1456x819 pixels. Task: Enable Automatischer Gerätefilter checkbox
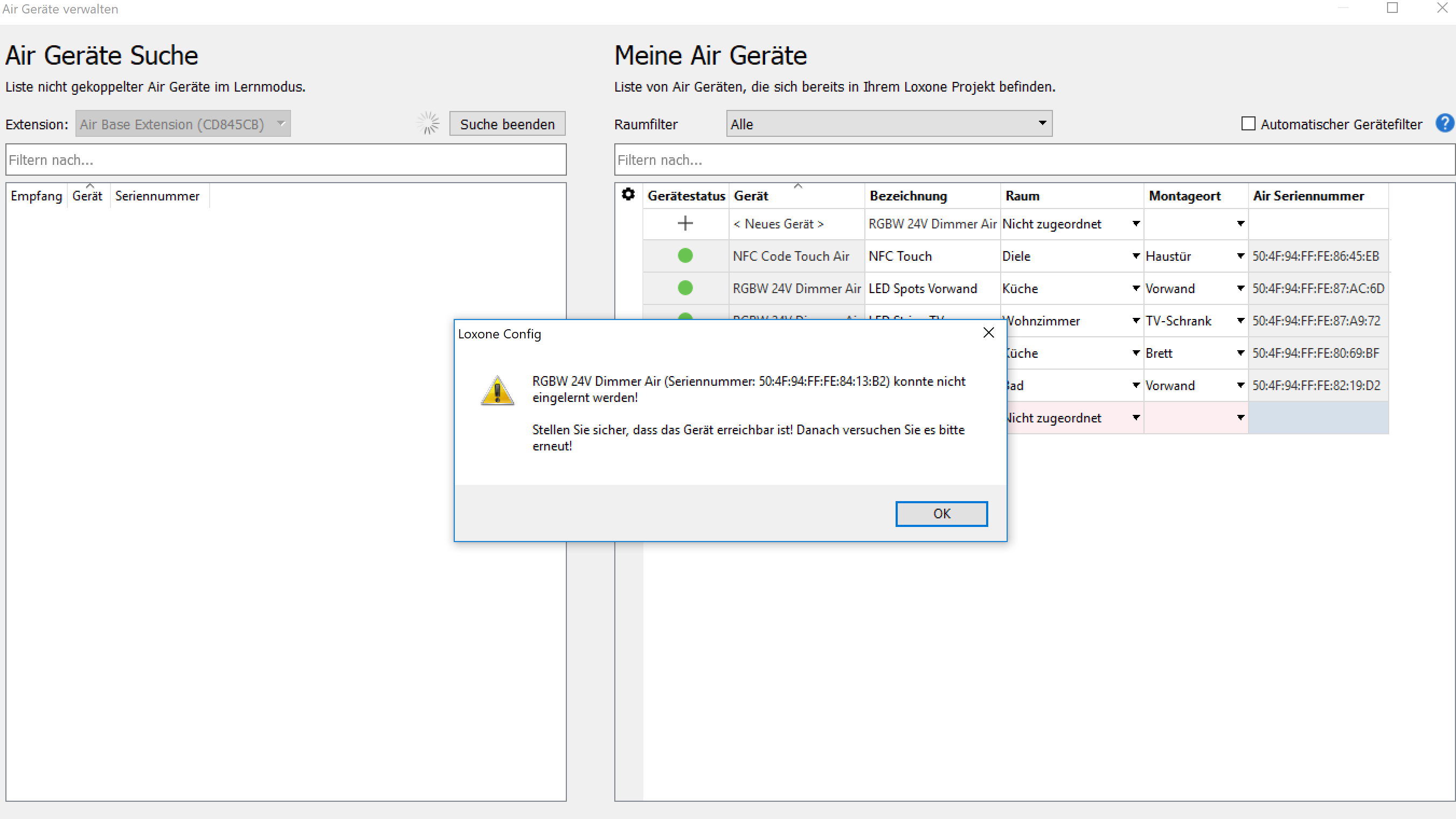click(1248, 124)
